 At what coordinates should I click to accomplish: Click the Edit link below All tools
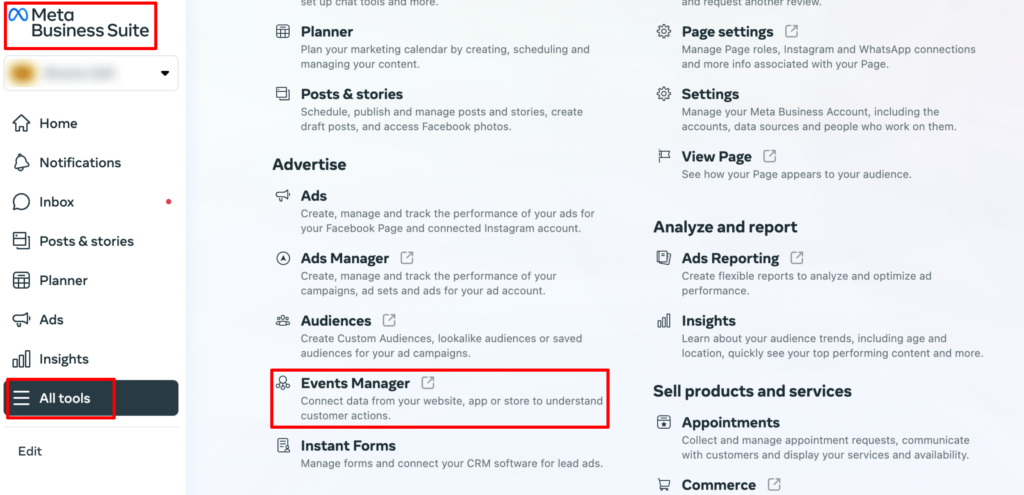30,451
